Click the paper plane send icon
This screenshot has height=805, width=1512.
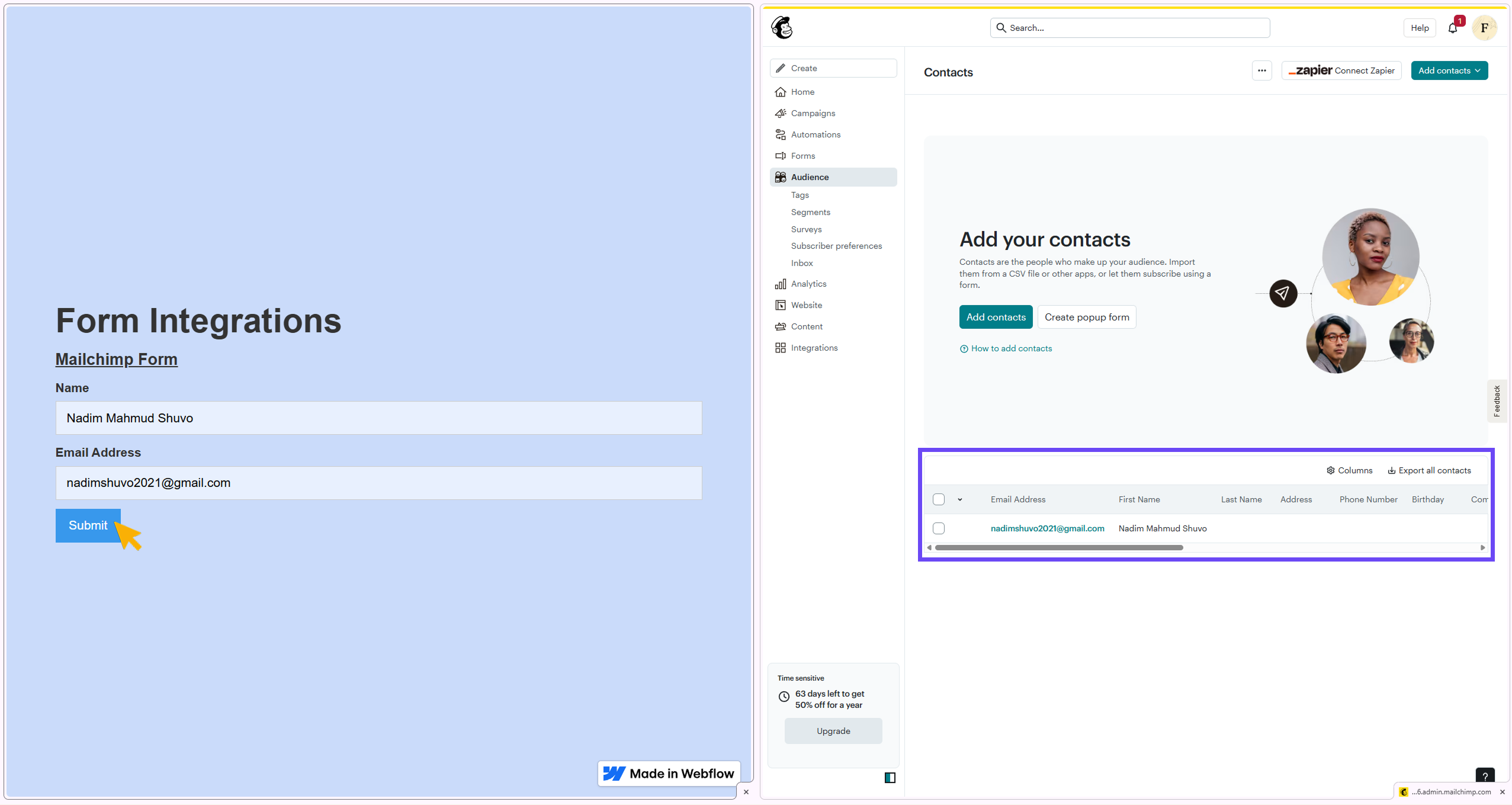click(1283, 293)
